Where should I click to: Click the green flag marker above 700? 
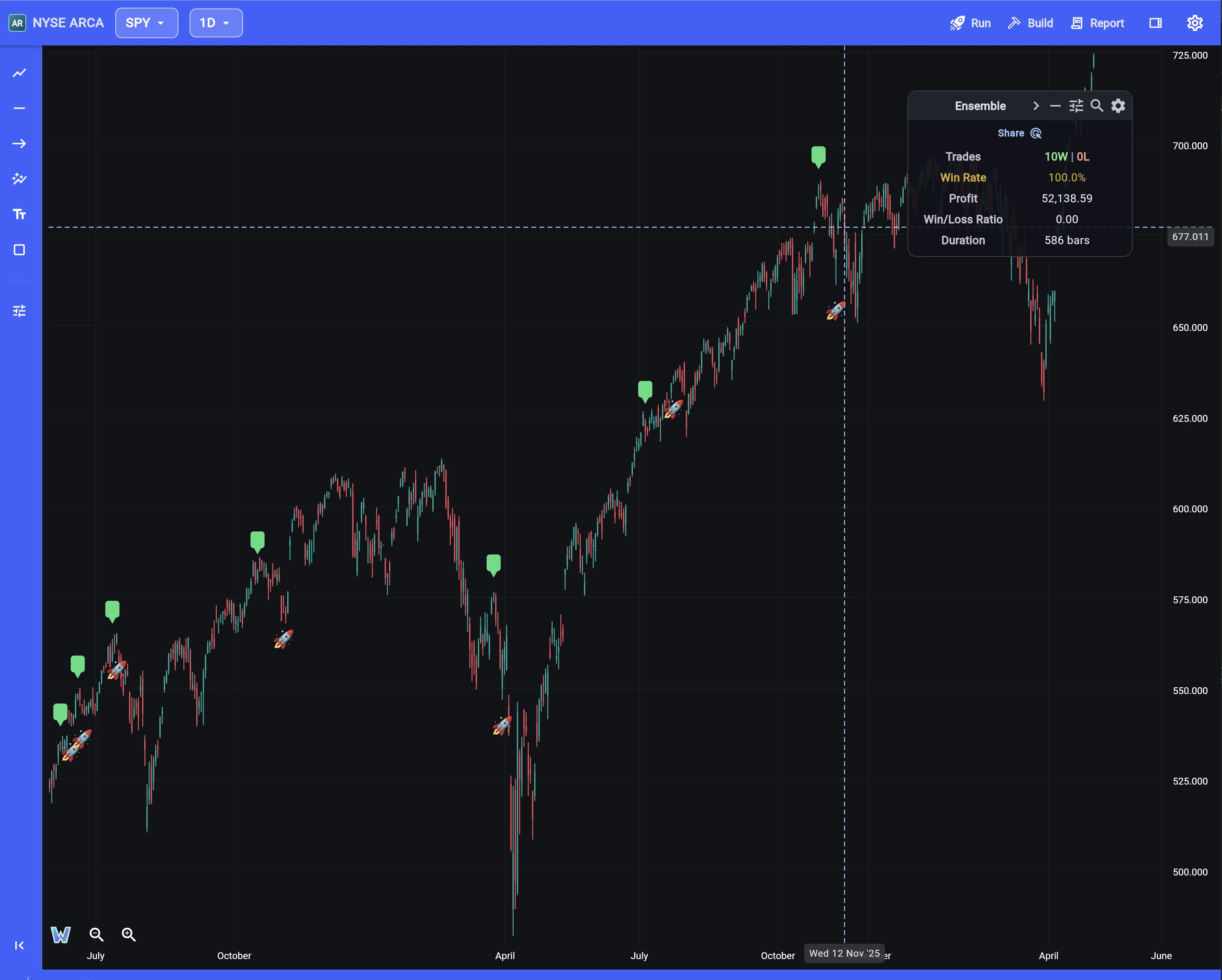[819, 157]
